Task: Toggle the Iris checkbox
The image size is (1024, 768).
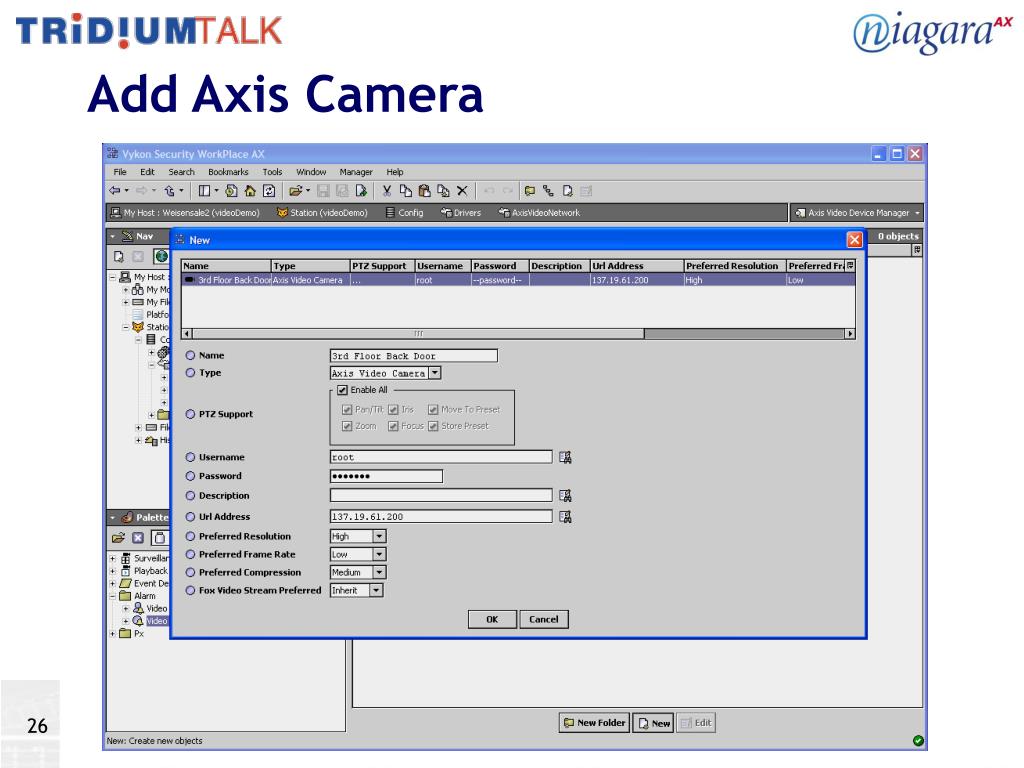Action: coord(393,409)
